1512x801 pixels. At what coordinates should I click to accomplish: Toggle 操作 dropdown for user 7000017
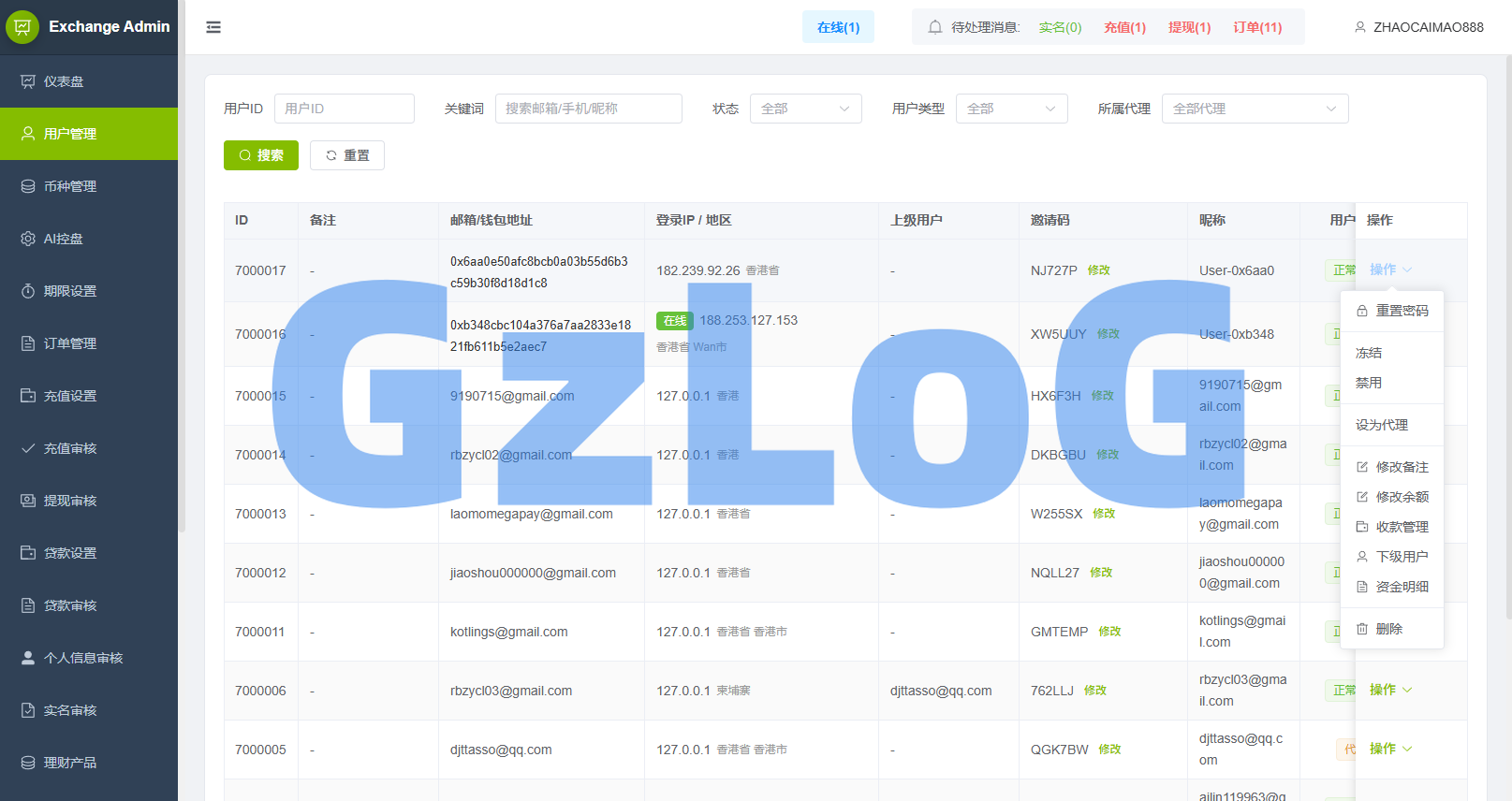1390,269
